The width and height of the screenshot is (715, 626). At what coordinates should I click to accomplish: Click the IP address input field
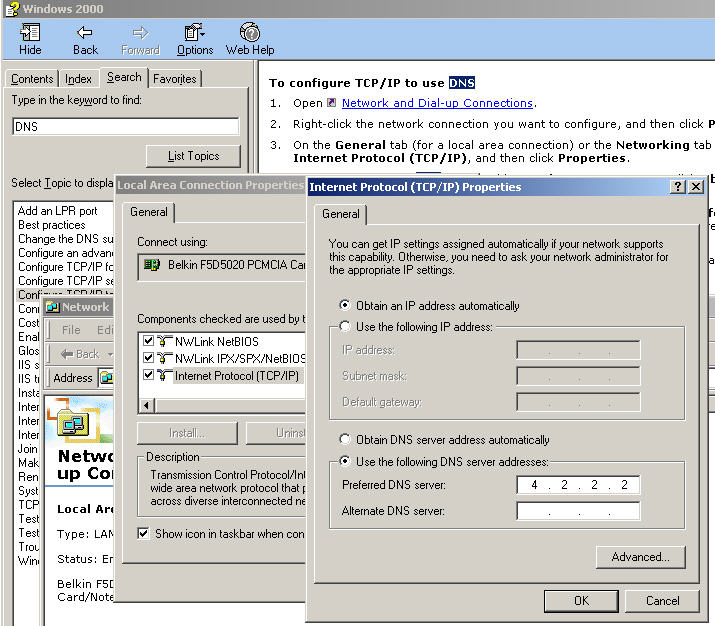click(578, 350)
